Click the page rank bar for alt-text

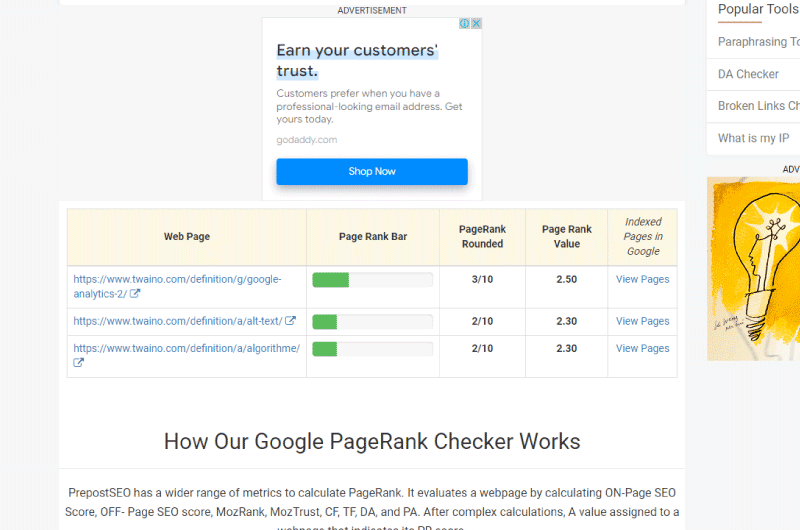point(372,321)
